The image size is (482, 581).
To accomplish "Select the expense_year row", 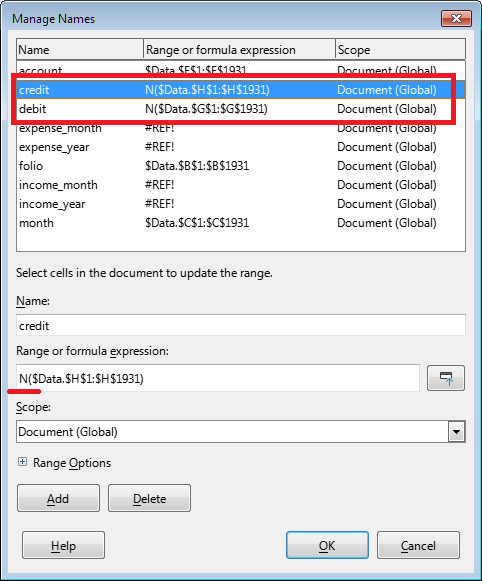I will coord(241,147).
